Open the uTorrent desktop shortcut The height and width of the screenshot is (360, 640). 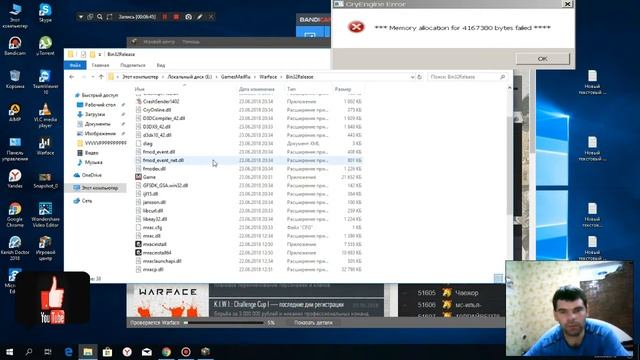click(45, 46)
